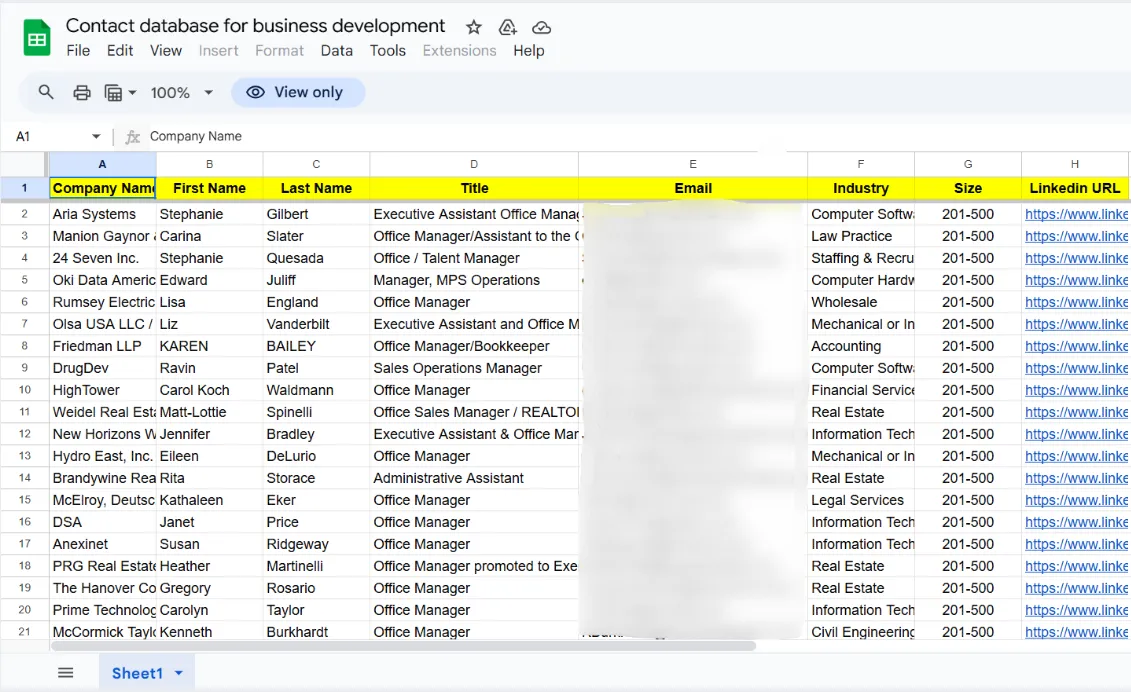Star this spreadsheet document
This screenshot has width=1131, height=692.
473,27
